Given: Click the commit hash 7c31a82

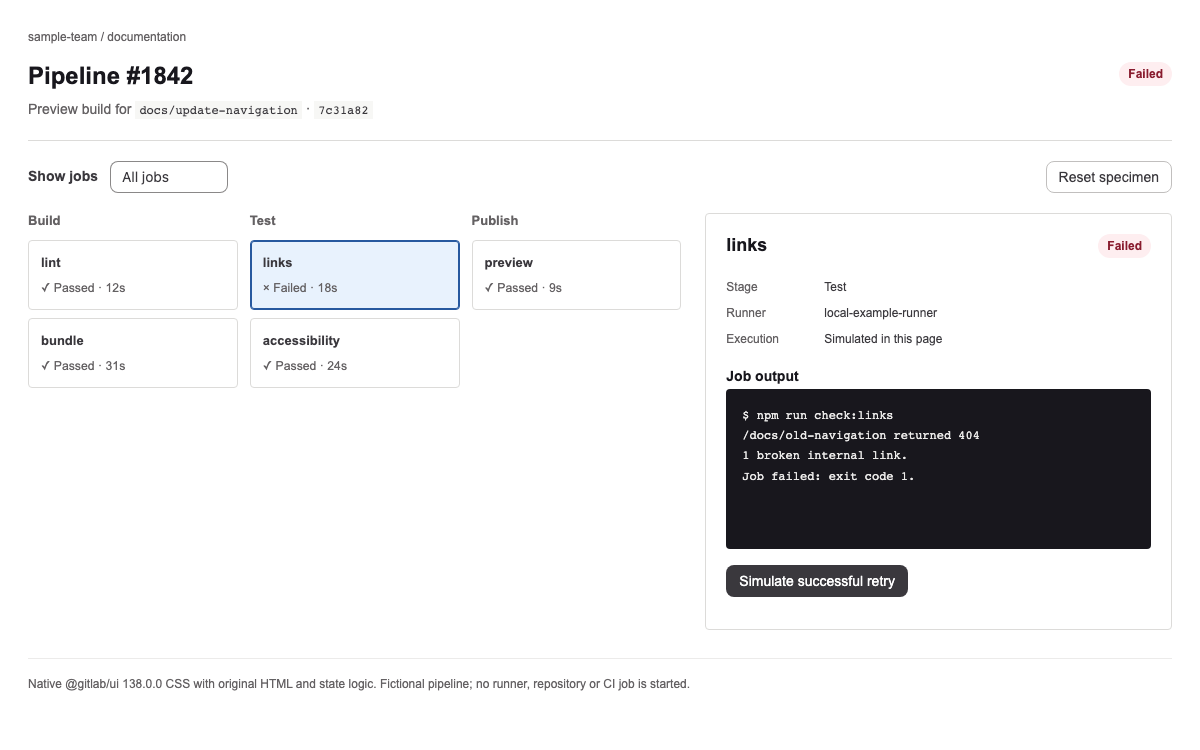Looking at the screenshot, I should (x=344, y=110).
